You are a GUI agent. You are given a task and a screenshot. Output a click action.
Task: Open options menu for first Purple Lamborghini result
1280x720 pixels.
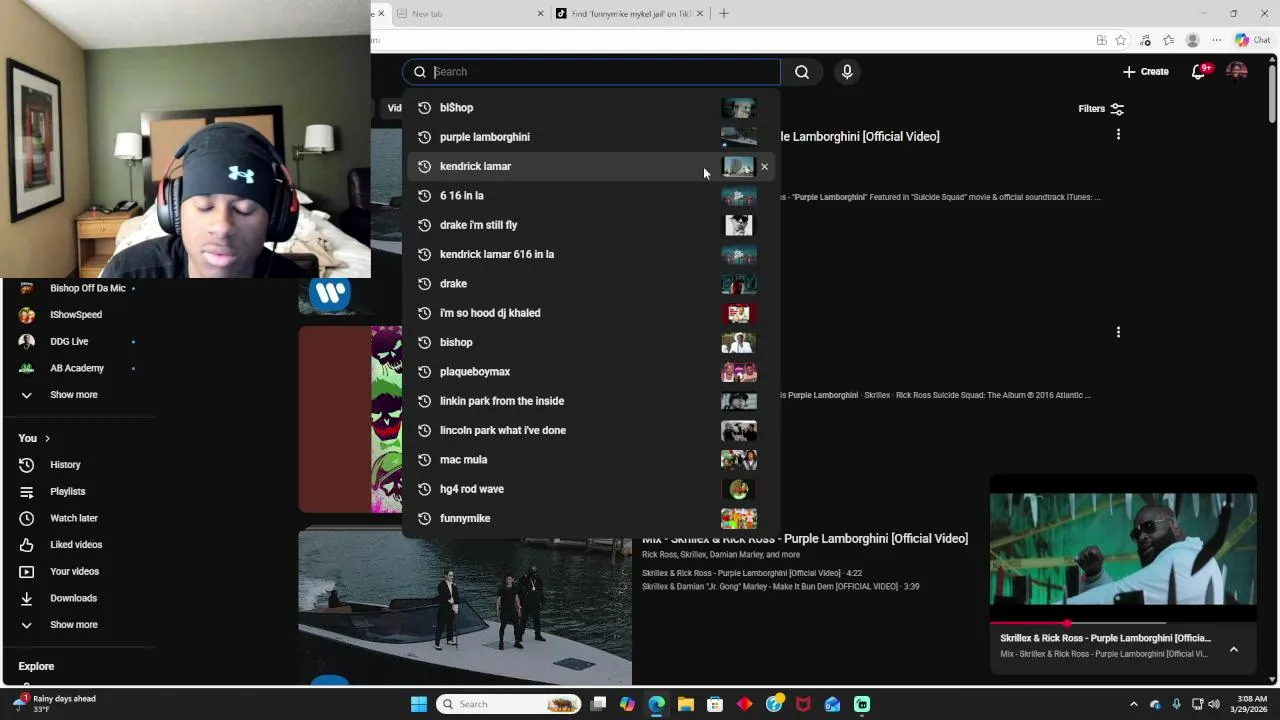click(1118, 134)
